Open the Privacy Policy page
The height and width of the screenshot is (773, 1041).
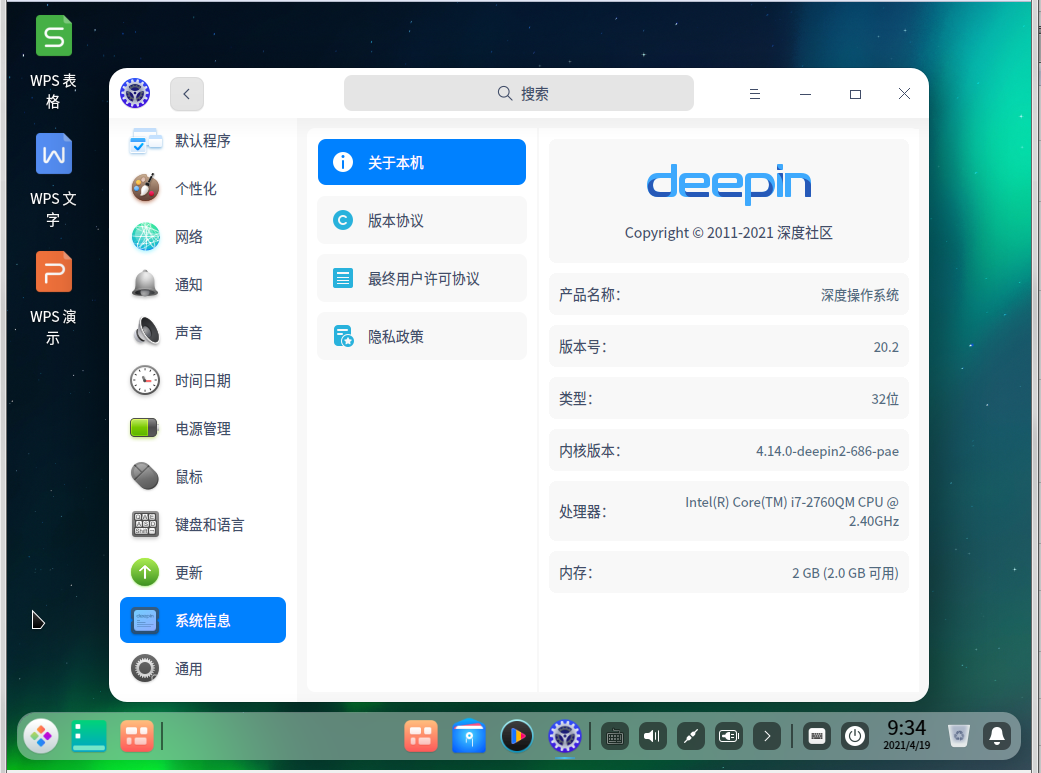[x=421, y=336]
